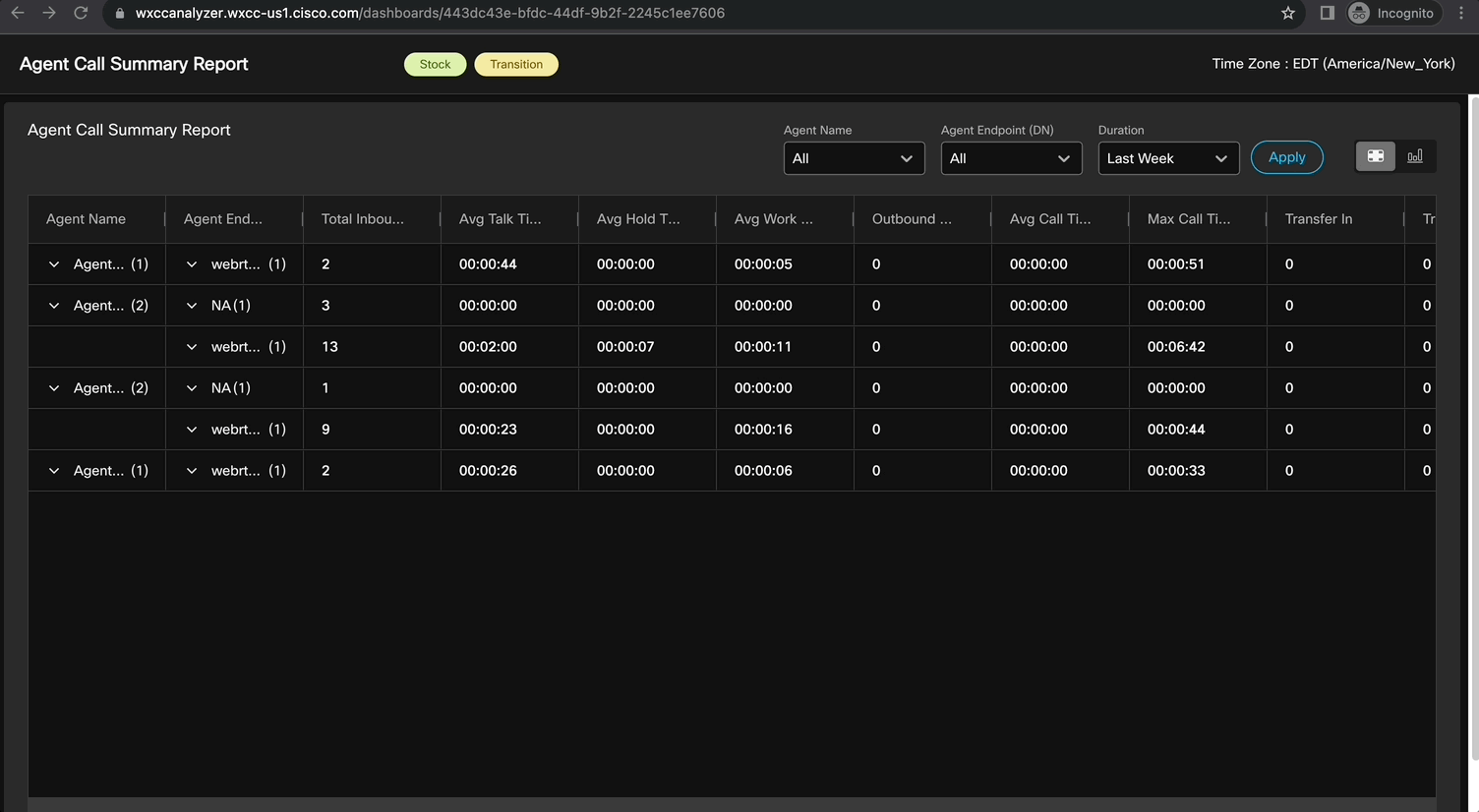Collapse the webrt endpoint with 13 inbound
This screenshot has width=1479, height=812.
tap(192, 347)
